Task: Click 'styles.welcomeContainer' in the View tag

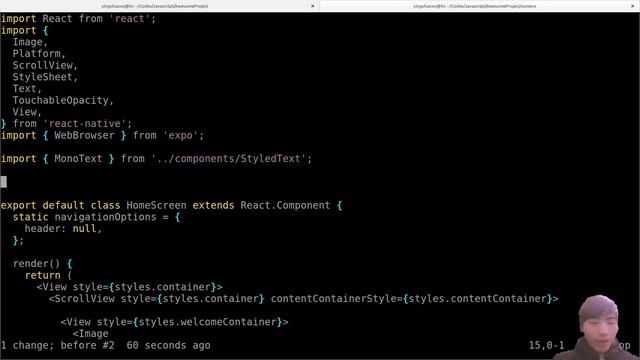Action: [207, 322]
